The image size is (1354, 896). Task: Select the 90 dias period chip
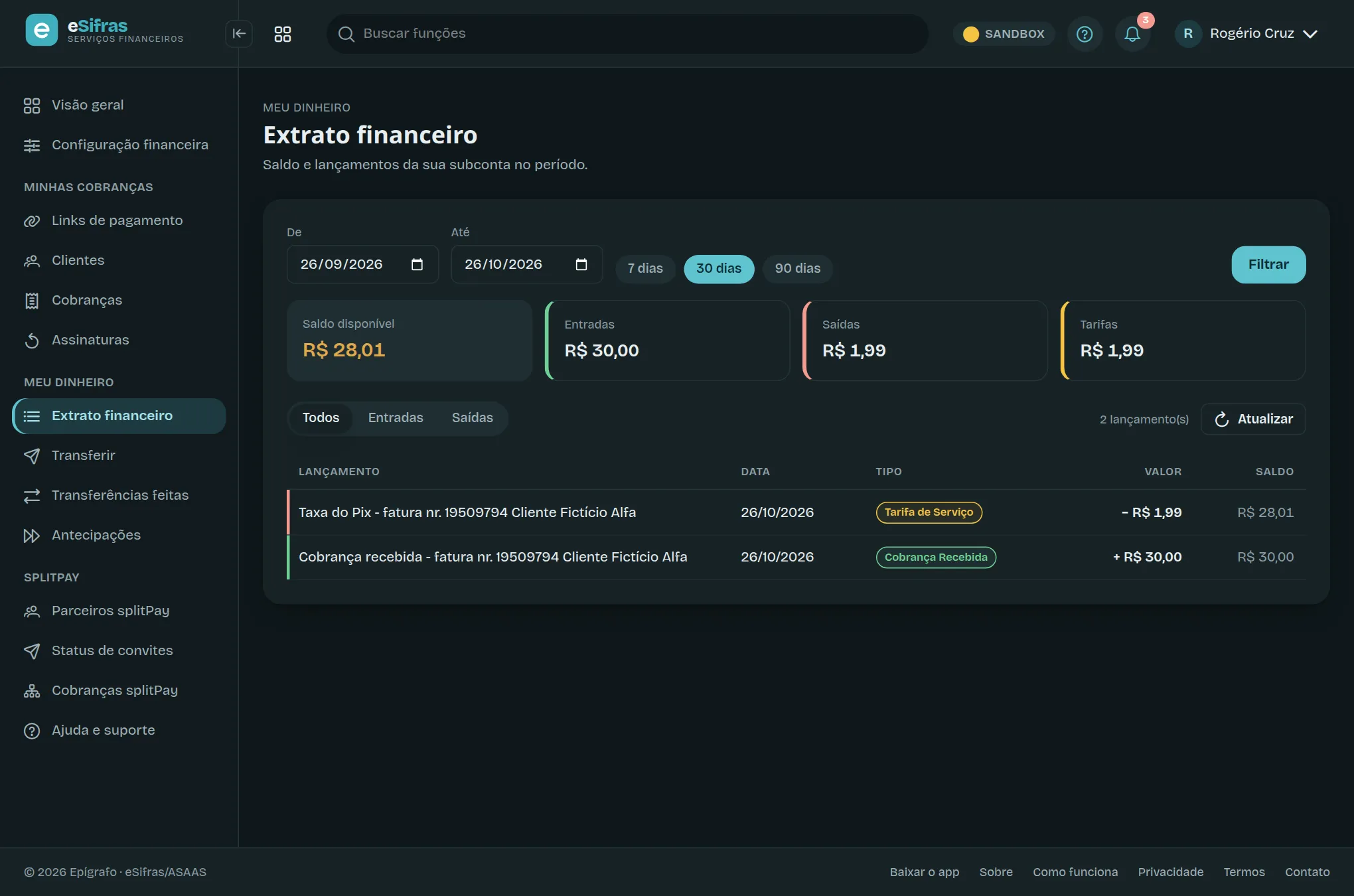(798, 269)
